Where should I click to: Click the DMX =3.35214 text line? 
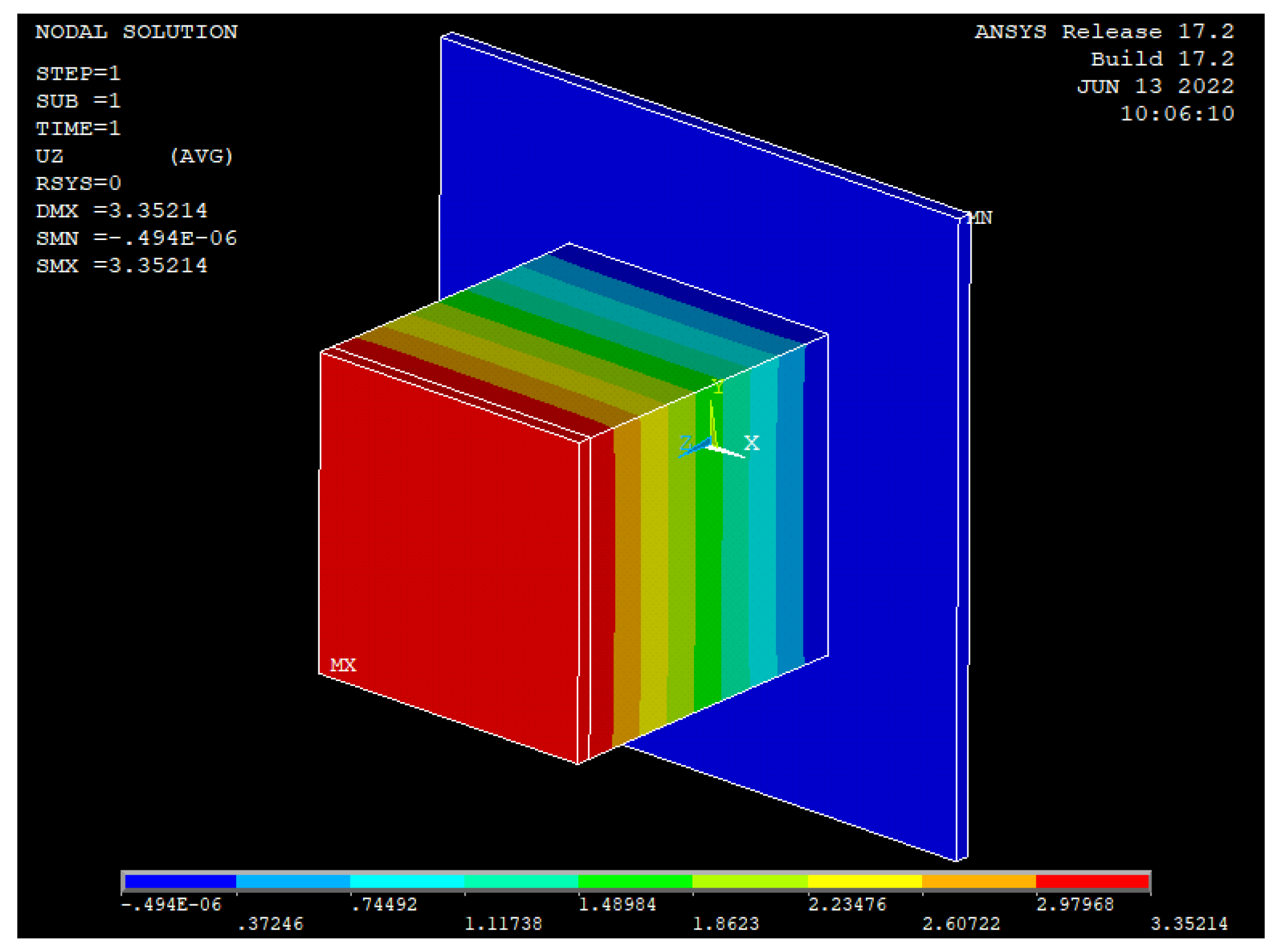point(122,211)
